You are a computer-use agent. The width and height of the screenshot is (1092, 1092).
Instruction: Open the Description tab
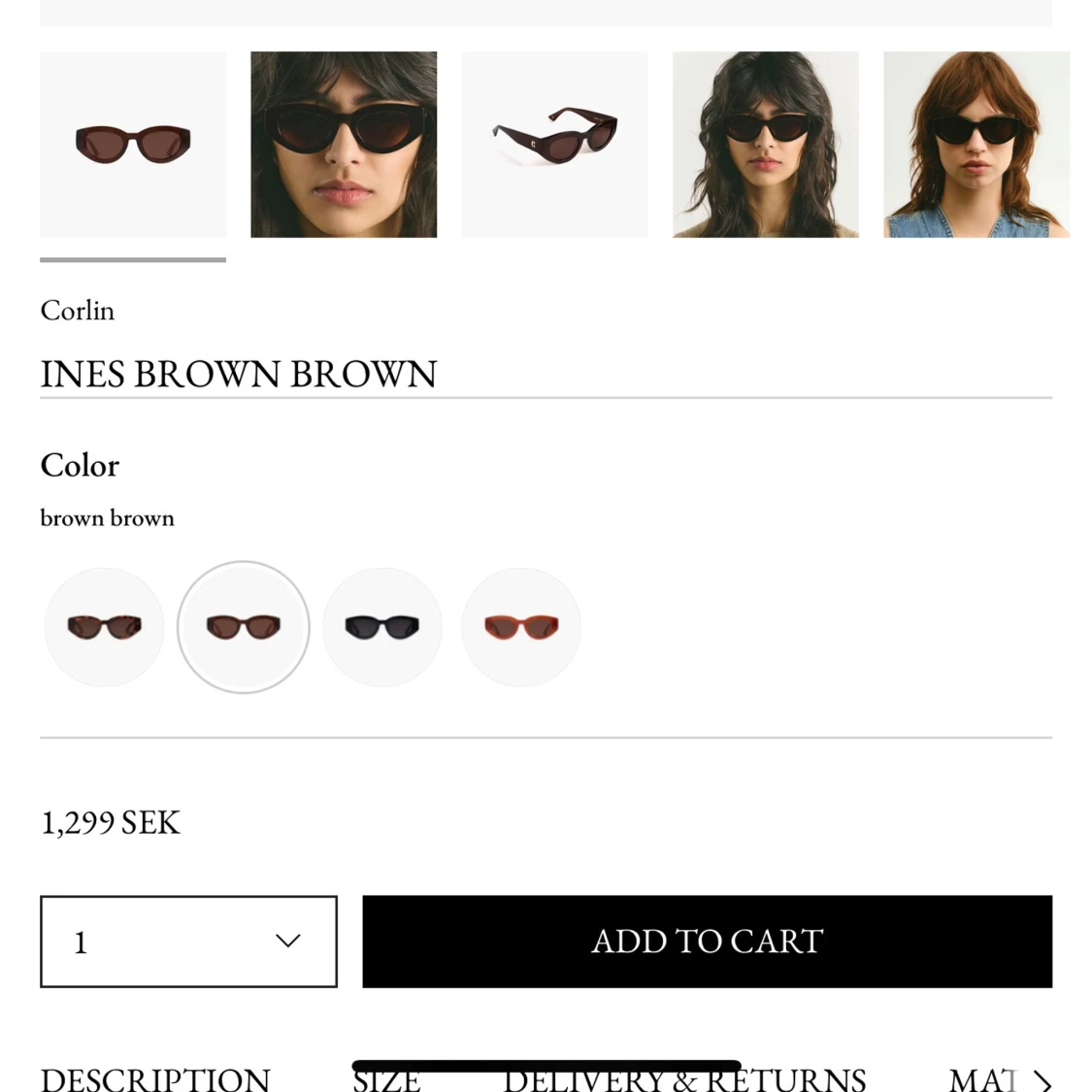[x=155, y=1079]
